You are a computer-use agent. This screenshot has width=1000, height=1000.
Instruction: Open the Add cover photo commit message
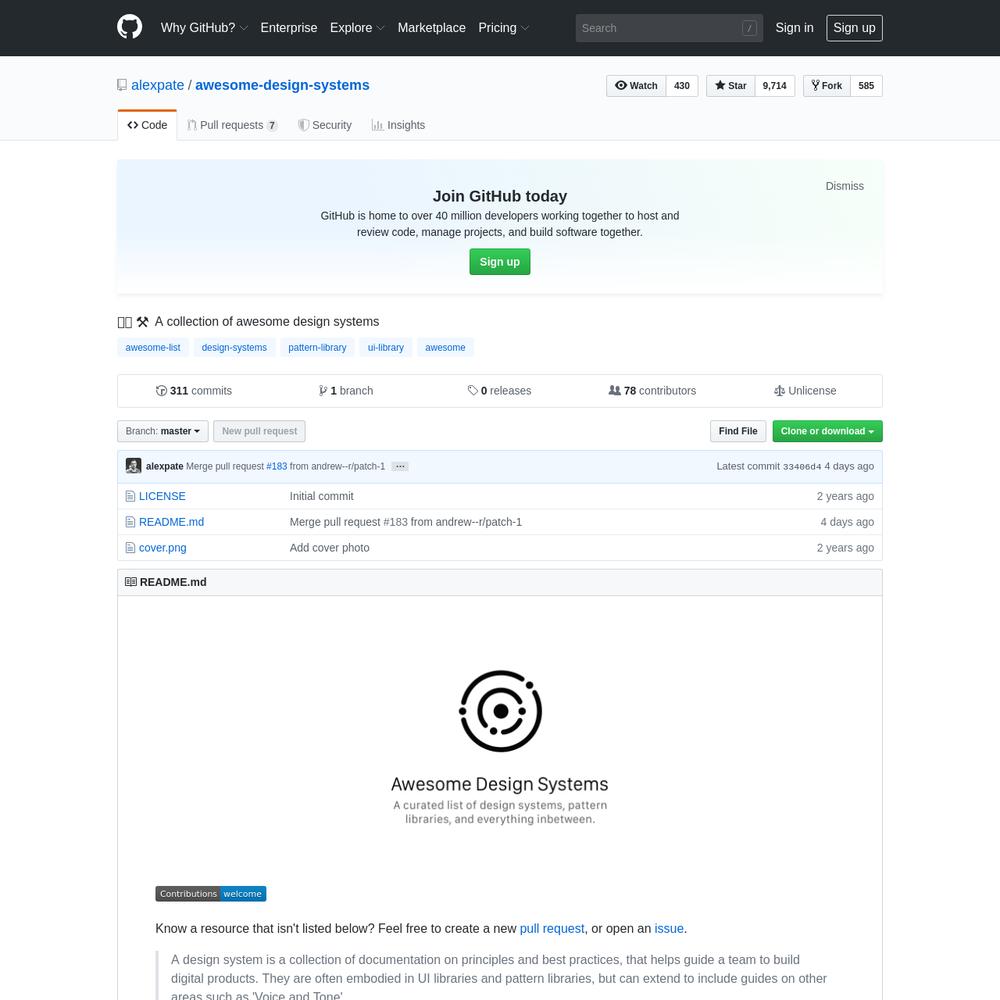330,548
